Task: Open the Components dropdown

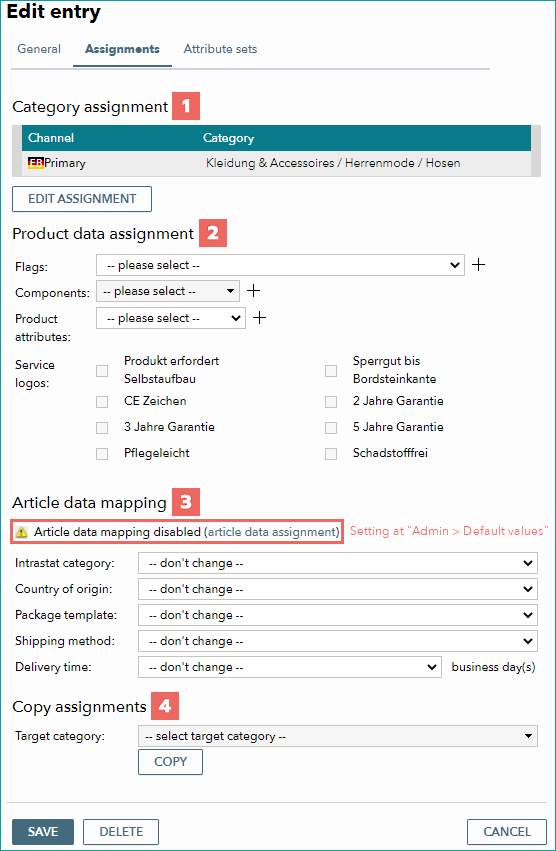Action: (x=168, y=291)
